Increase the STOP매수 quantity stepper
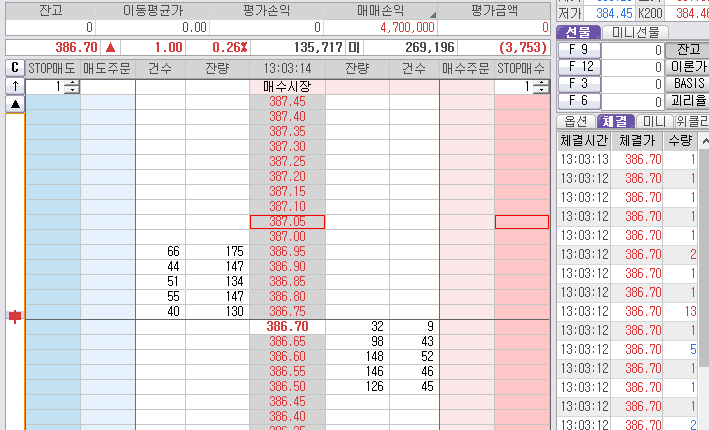This screenshot has width=709, height=430. point(541,83)
